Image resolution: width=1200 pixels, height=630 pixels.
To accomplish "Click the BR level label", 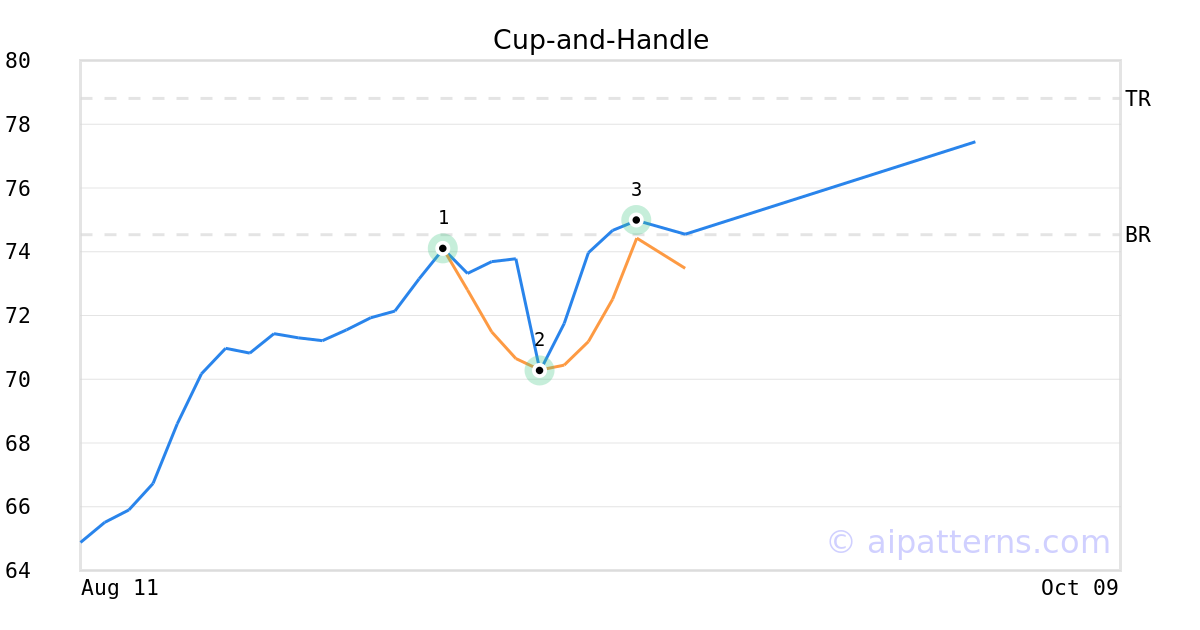I will (x=1138, y=235).
